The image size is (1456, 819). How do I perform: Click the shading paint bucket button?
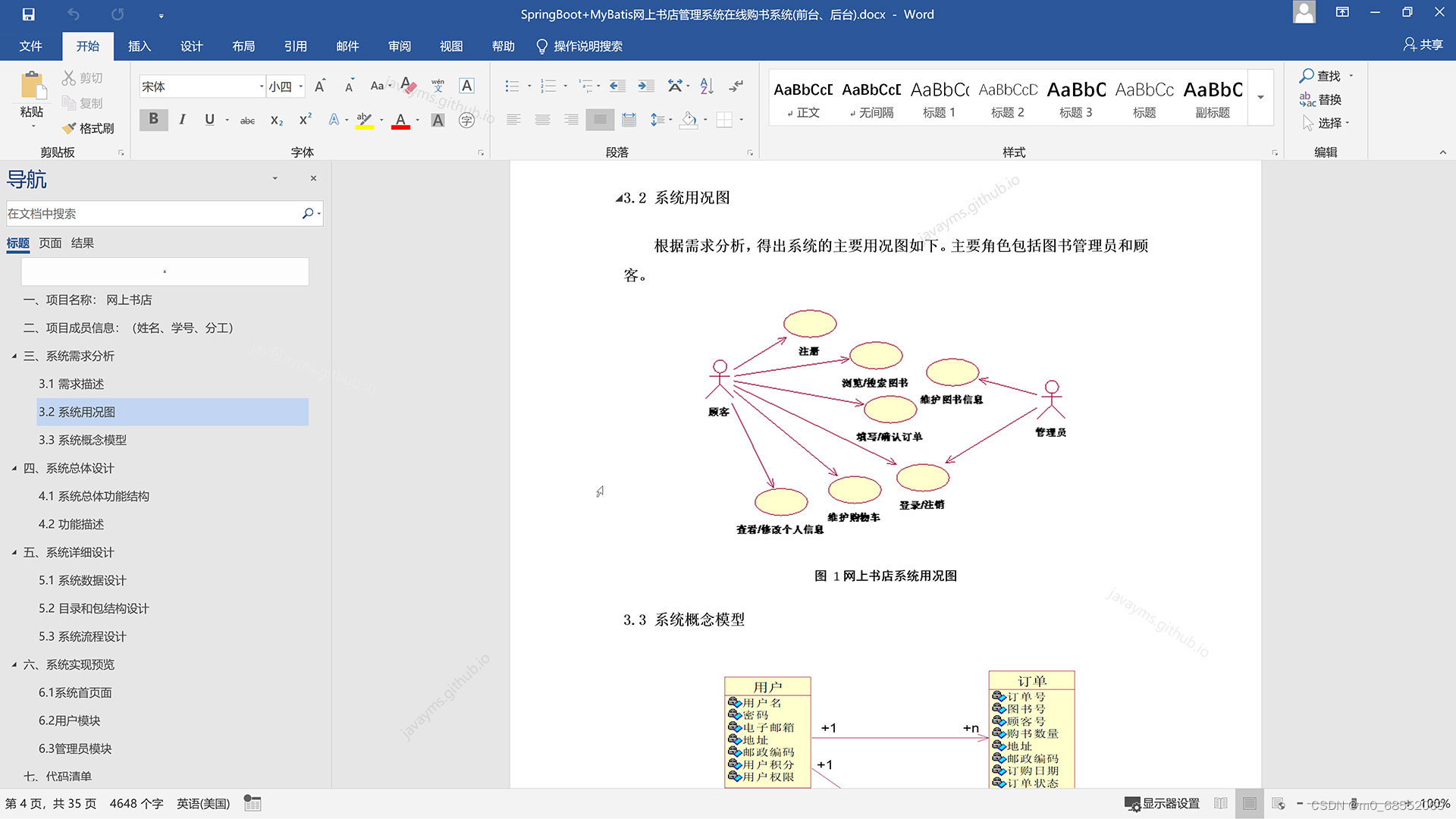(689, 120)
